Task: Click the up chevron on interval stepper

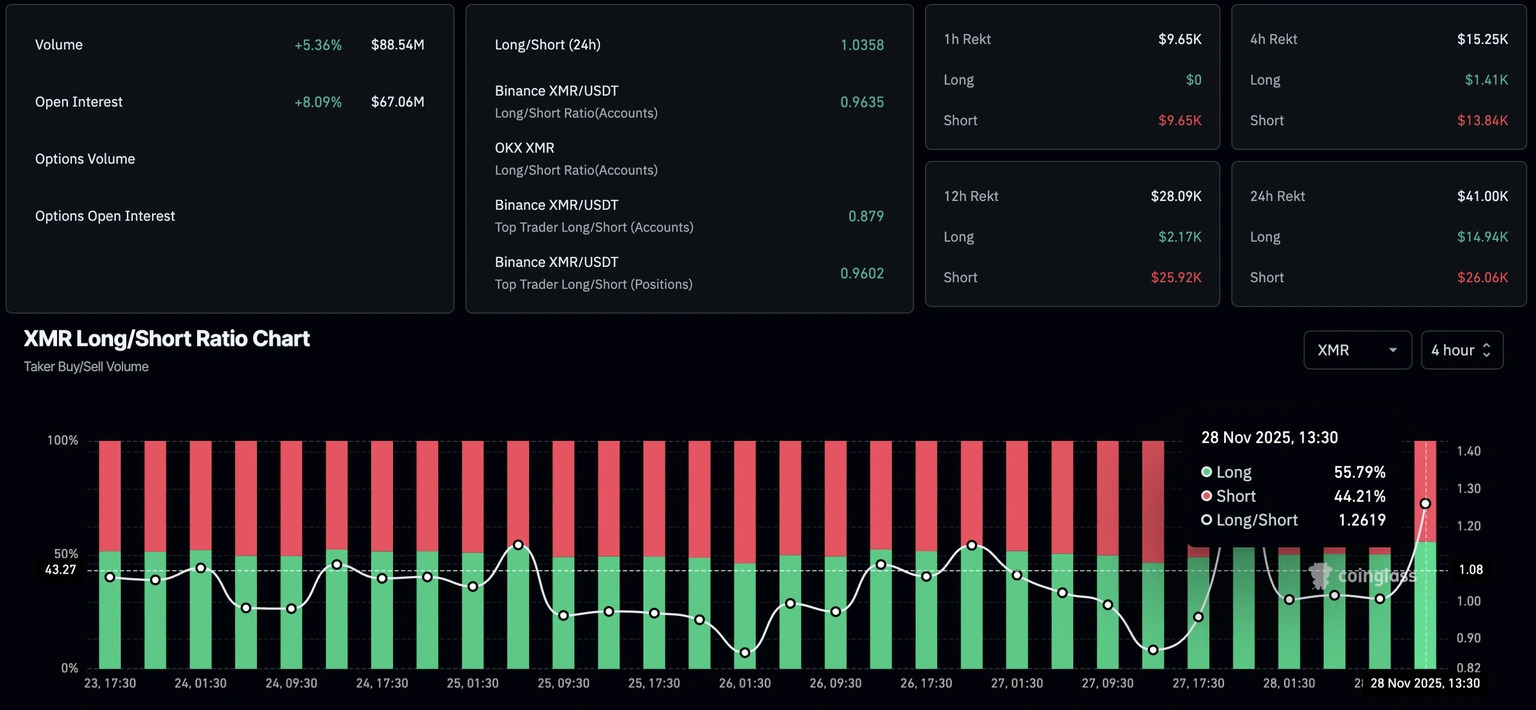Action: 1489,344
